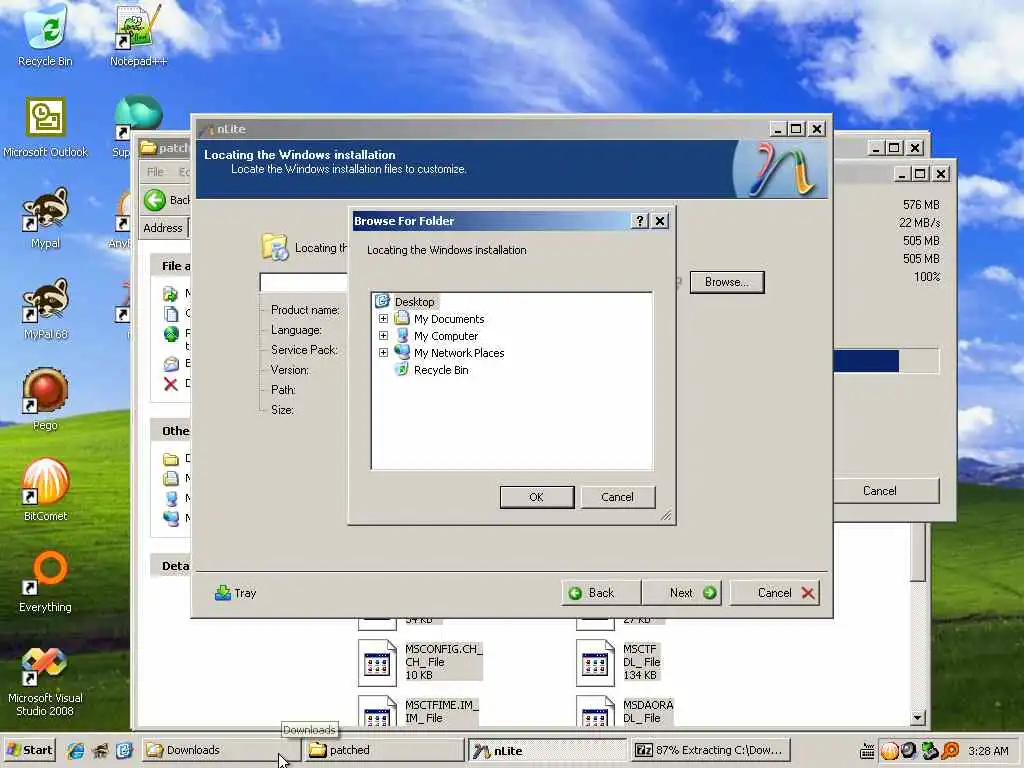Viewport: 1024px width, 768px height.
Task: Click the 7-Zip extraction progress bar
Action: tap(886, 361)
